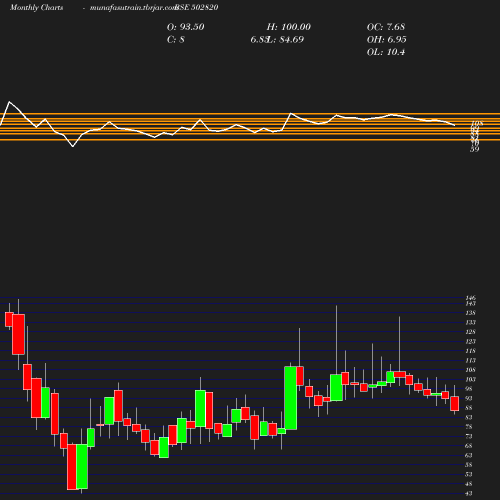Click the open value "O: 93.50"

point(186,27)
